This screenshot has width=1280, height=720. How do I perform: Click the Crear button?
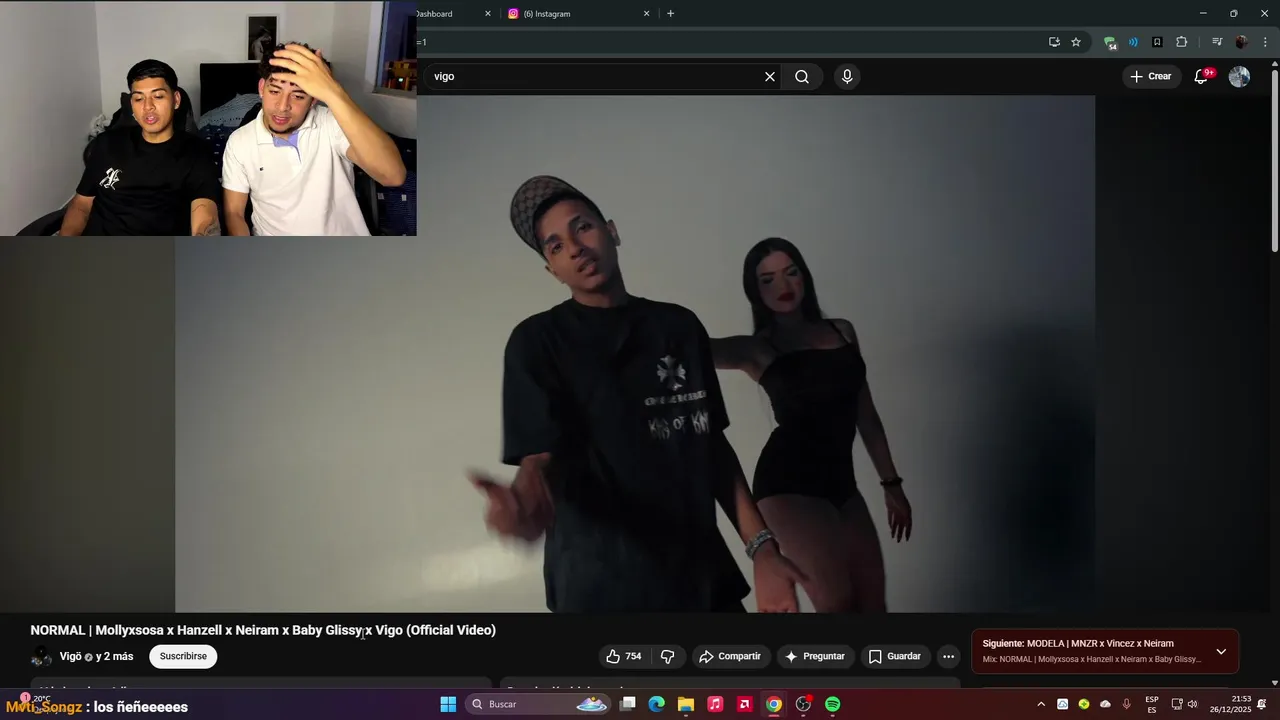pyautogui.click(x=1150, y=76)
